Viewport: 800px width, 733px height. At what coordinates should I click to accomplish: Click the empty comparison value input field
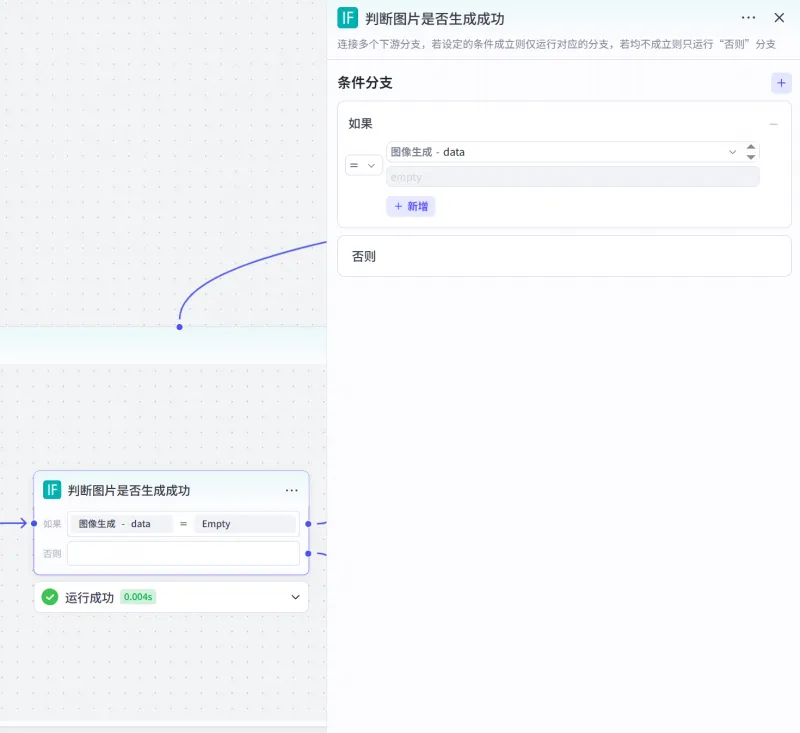pyautogui.click(x=571, y=177)
